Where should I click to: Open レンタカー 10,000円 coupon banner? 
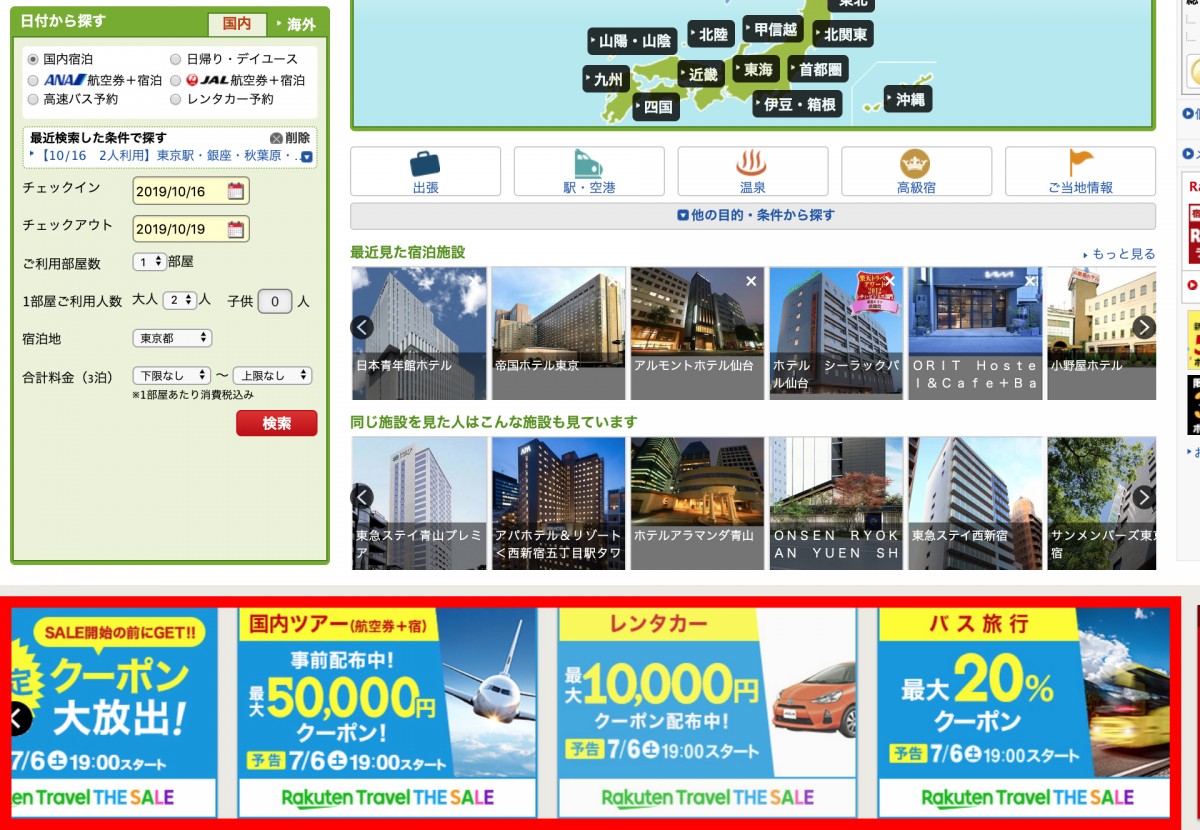pos(707,712)
